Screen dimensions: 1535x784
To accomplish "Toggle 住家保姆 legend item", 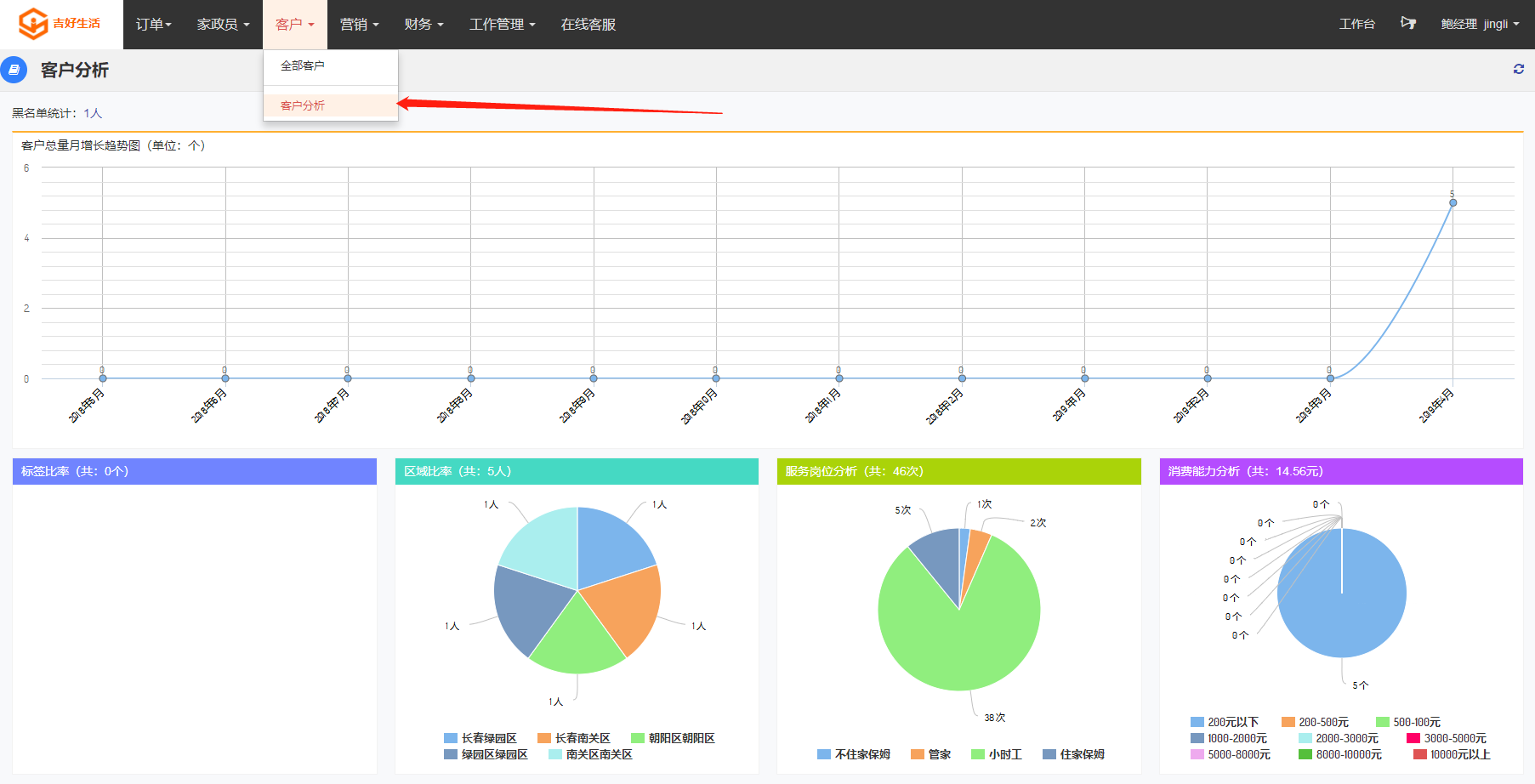I will pyautogui.click(x=1073, y=754).
